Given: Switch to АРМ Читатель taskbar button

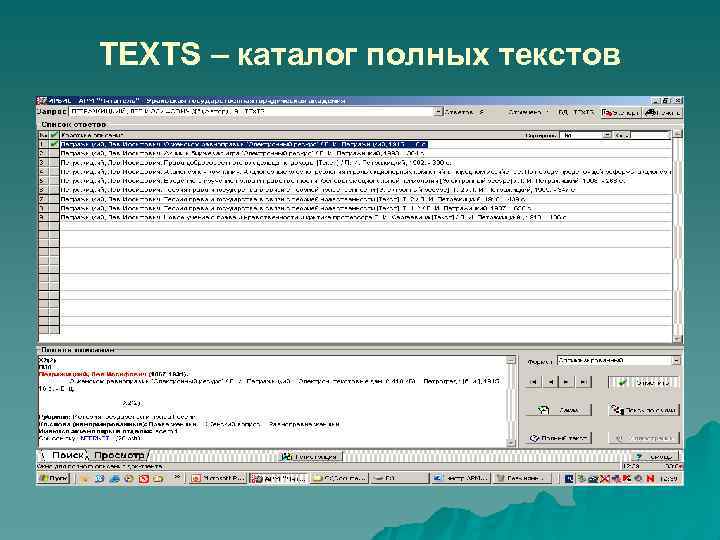Looking at the screenshot, I should tap(279, 478).
